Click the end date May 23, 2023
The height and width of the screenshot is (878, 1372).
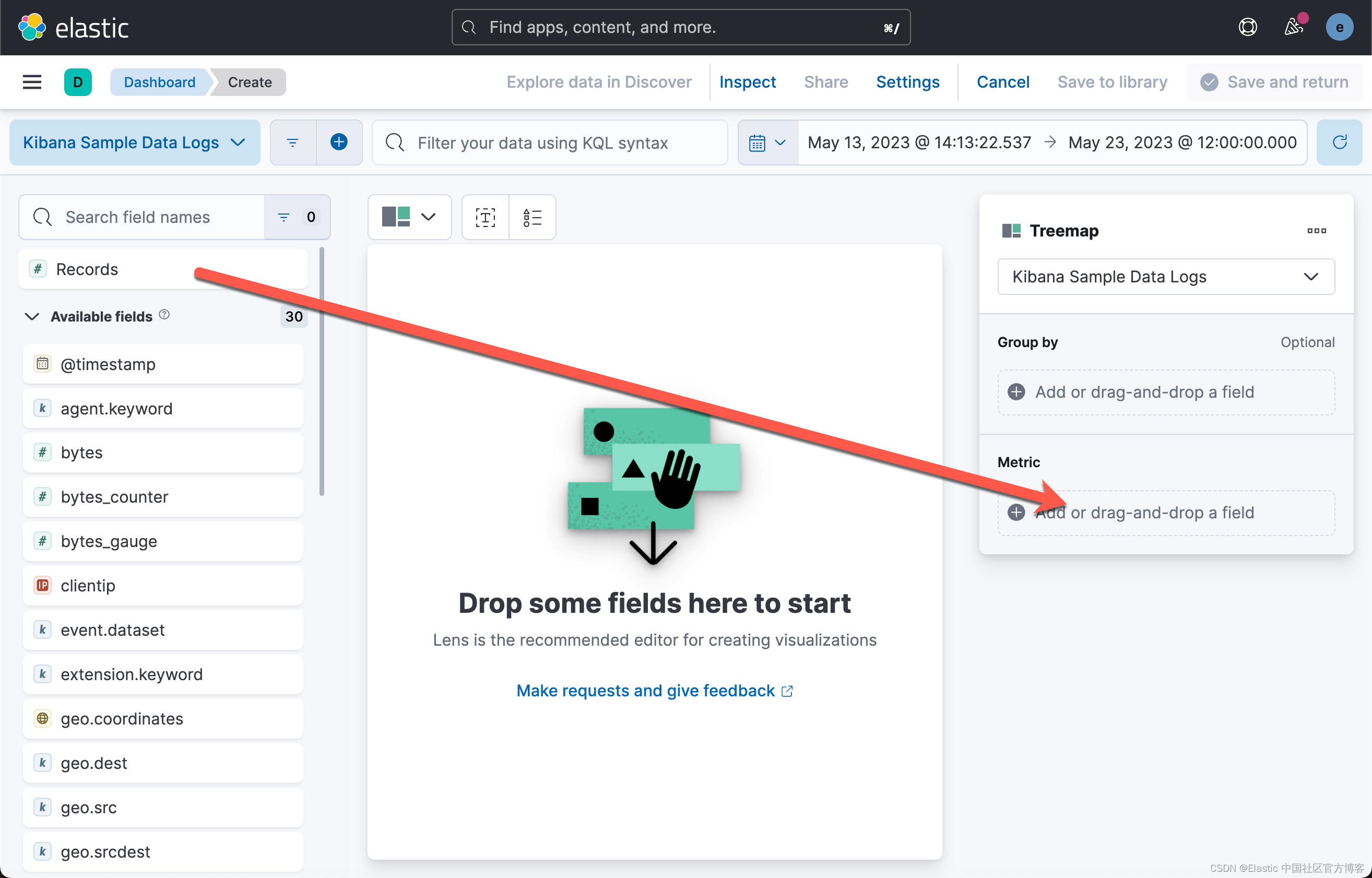click(x=1182, y=143)
